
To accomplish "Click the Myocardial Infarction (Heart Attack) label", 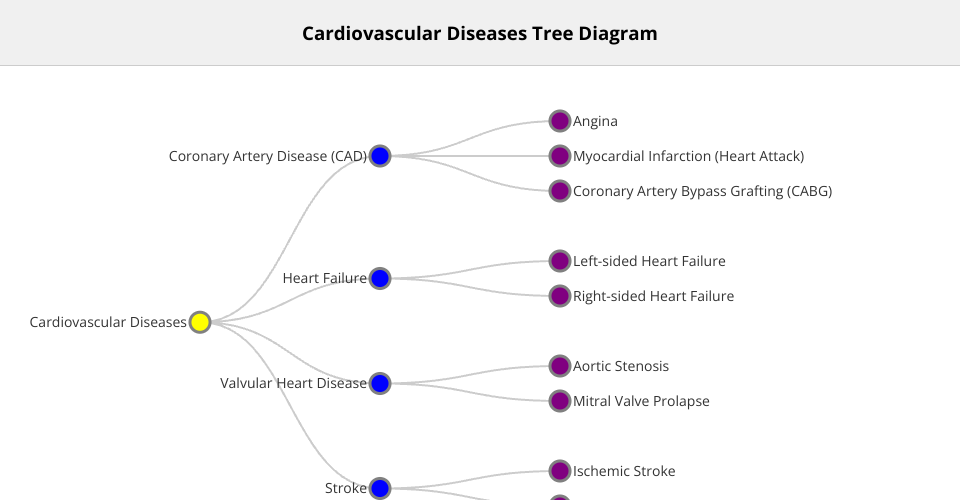I will pyautogui.click(x=688, y=156).
